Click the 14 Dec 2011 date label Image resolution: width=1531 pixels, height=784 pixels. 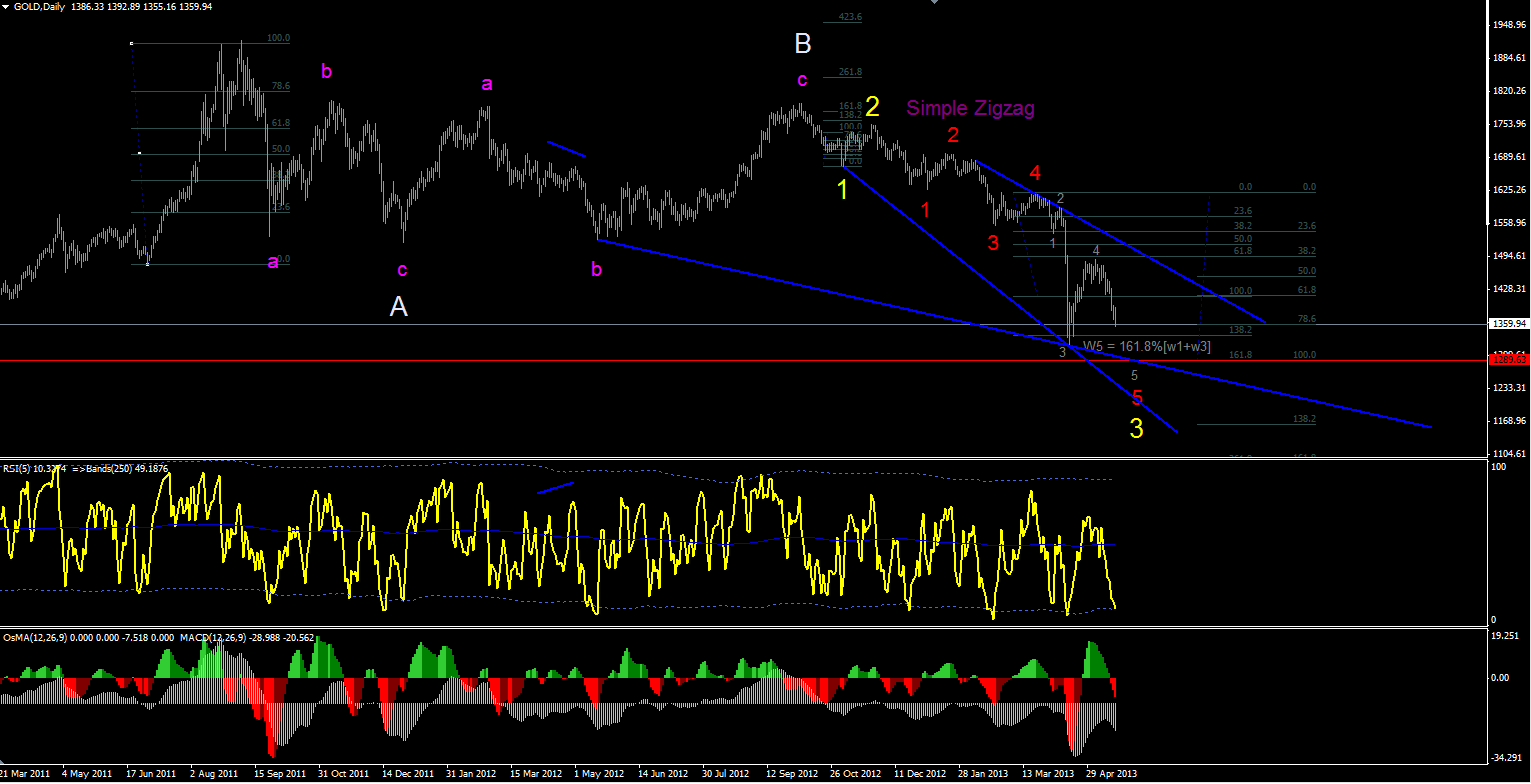pos(408,773)
